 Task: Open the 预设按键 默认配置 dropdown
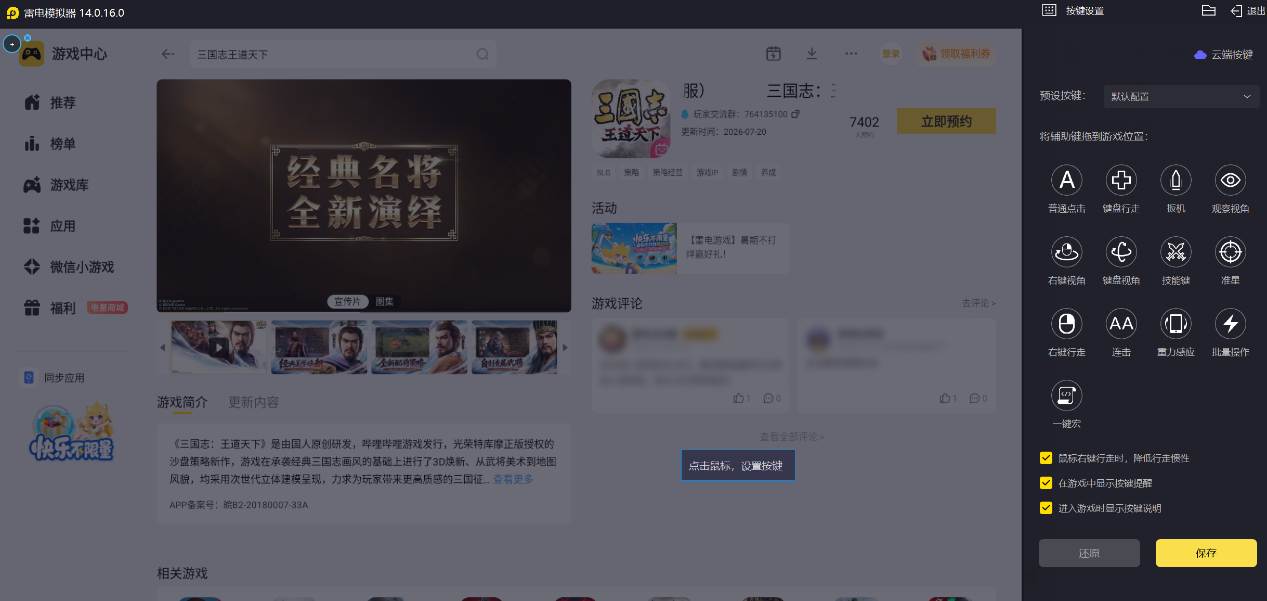click(1181, 96)
